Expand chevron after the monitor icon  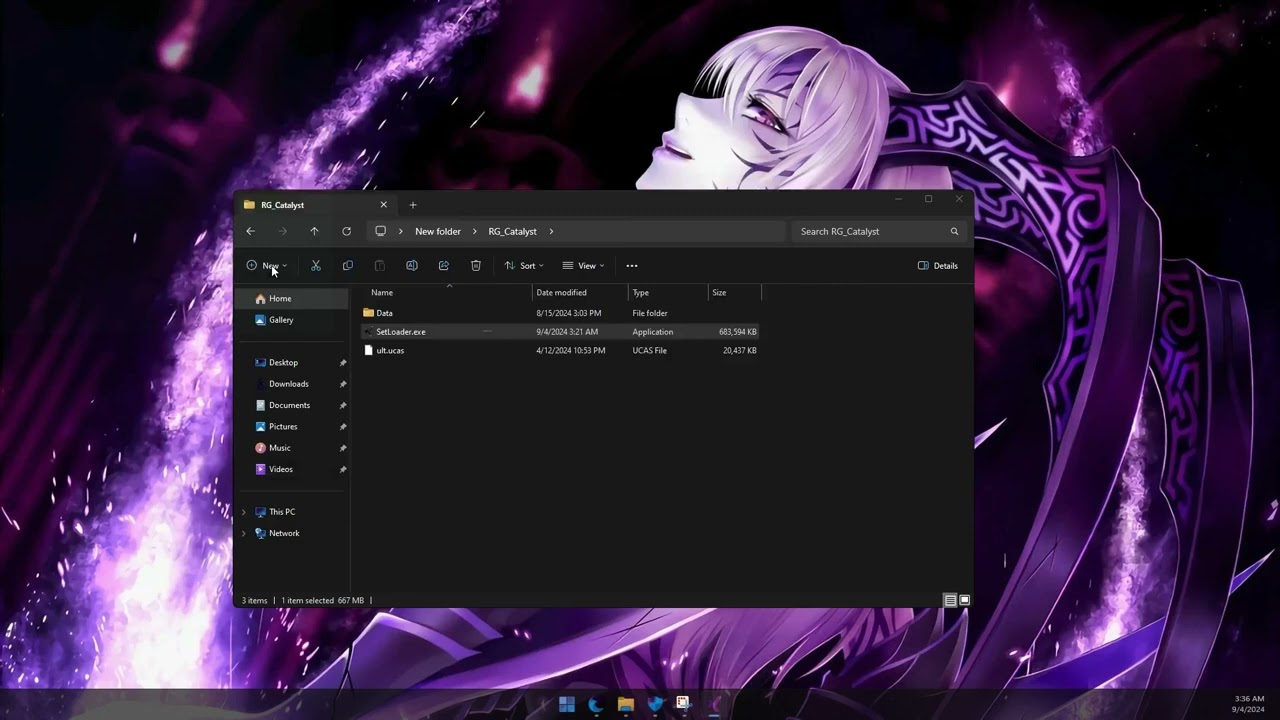401,231
